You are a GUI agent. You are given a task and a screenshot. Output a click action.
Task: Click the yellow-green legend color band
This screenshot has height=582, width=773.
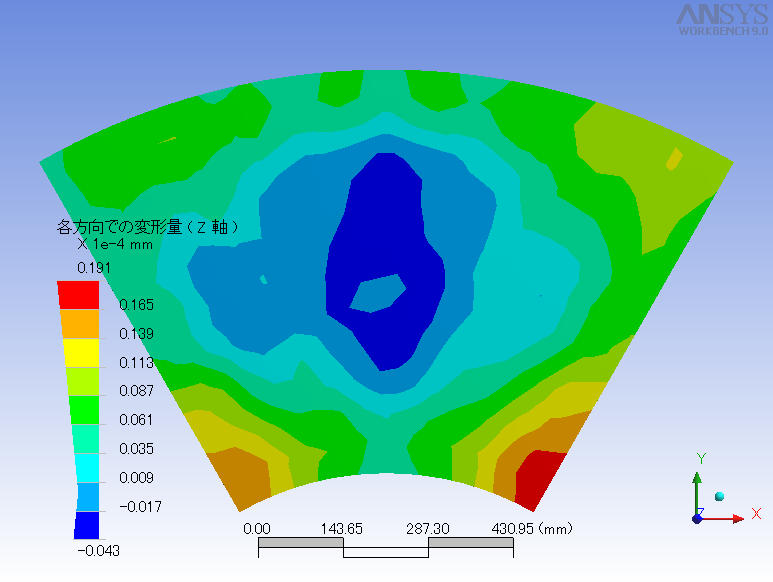coord(83,381)
